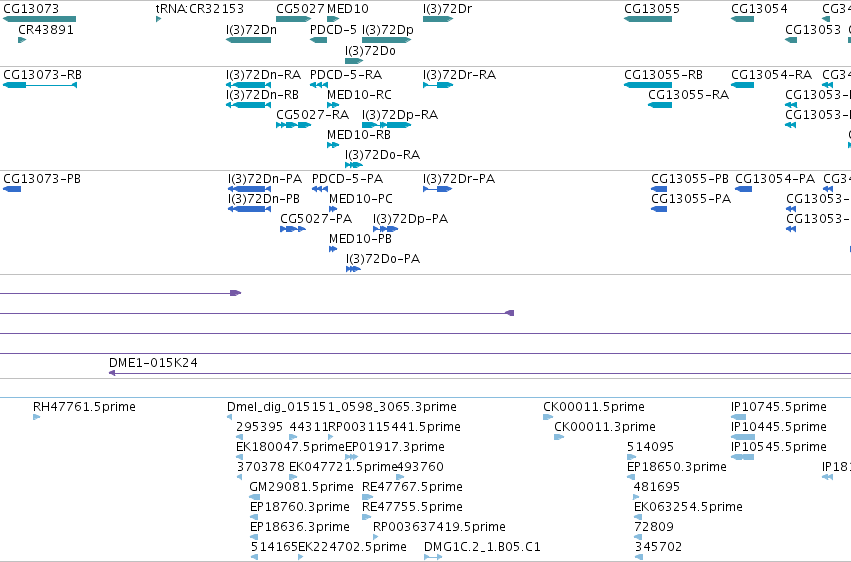Image resolution: width=851 pixels, height=562 pixels.
Task: Select the l(3)72Dn-PA protein label
Action: [x=265, y=179]
